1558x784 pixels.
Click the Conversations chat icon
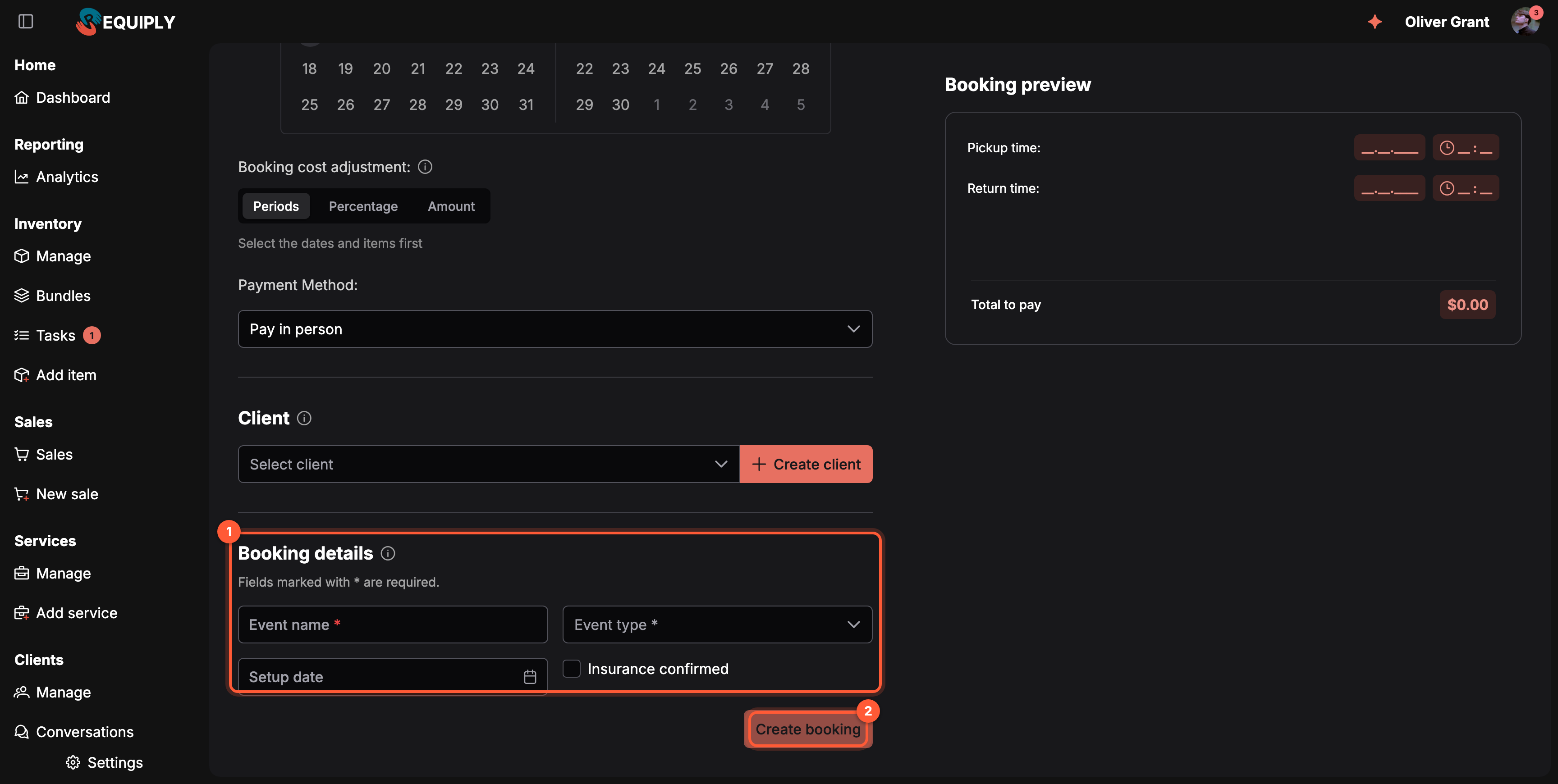[x=22, y=731]
